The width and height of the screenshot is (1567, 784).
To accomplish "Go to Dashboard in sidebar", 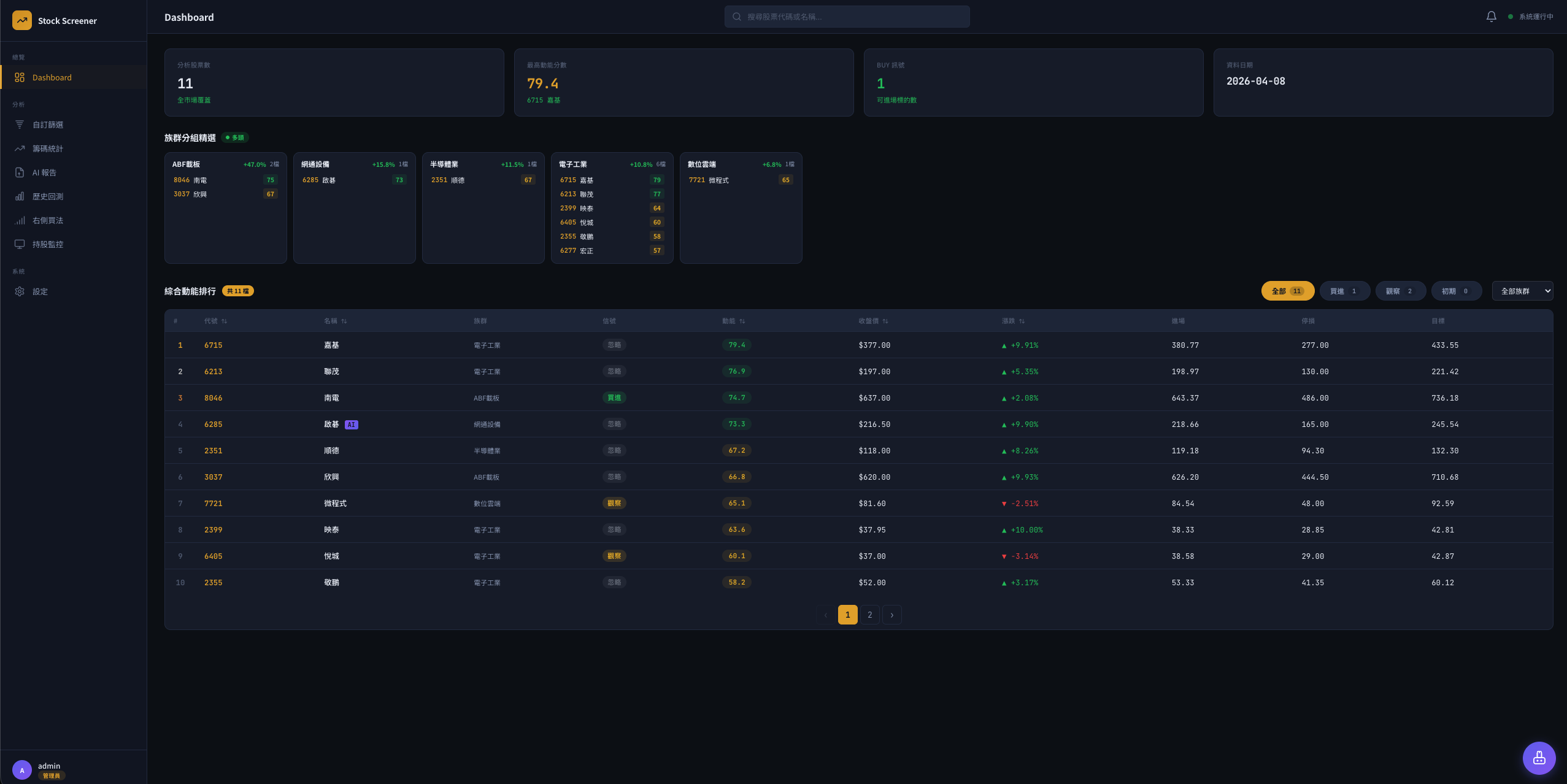I will coord(52,77).
